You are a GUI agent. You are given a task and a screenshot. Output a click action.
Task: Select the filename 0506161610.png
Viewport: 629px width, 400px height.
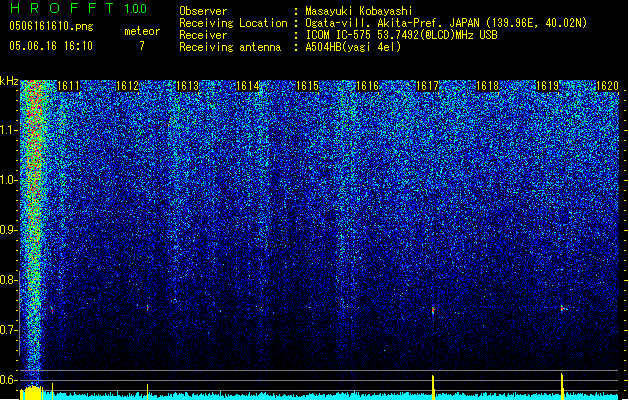51,26
